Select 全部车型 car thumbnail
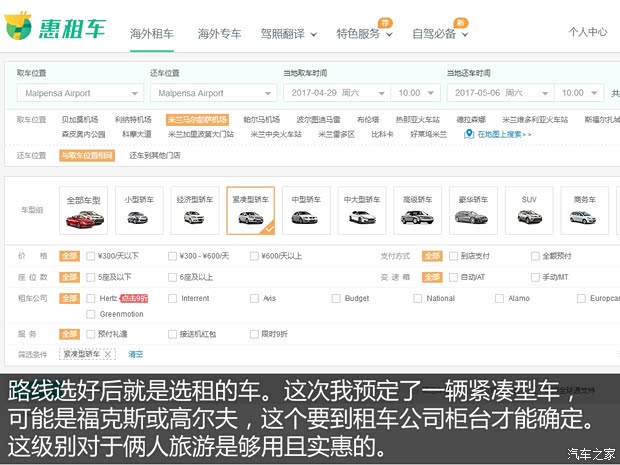This screenshot has height=465, width=620. point(83,211)
